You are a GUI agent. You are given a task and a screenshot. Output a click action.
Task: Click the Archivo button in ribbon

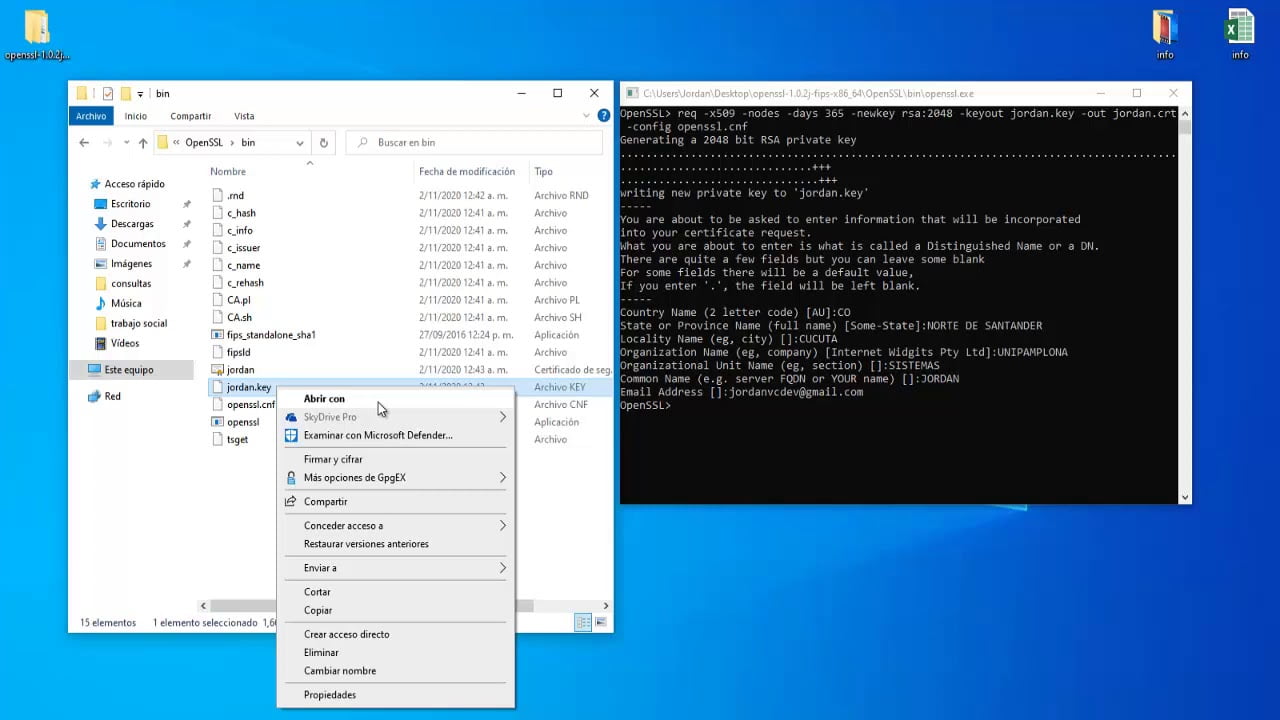(x=91, y=116)
